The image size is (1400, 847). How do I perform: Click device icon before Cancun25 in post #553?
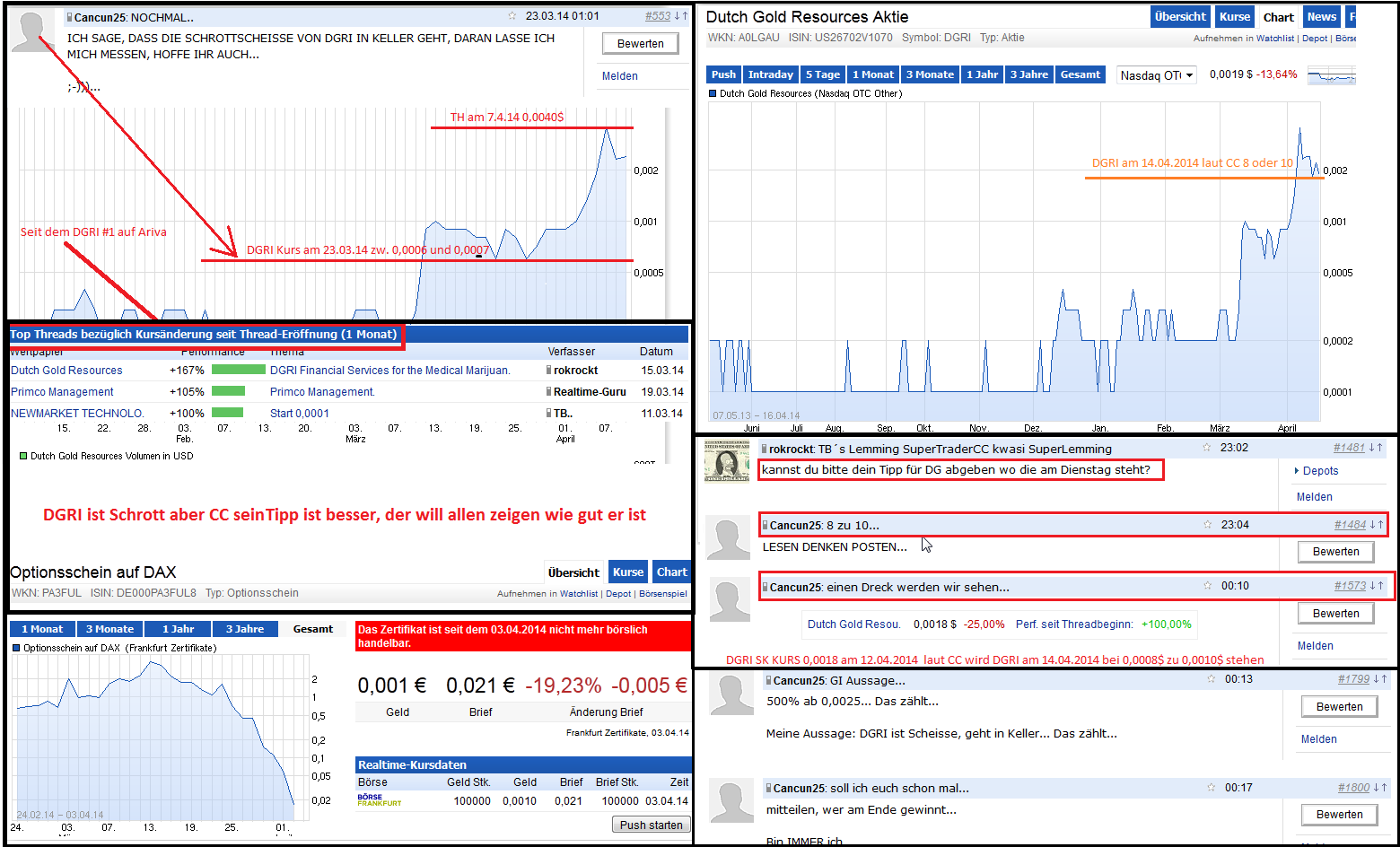point(70,17)
